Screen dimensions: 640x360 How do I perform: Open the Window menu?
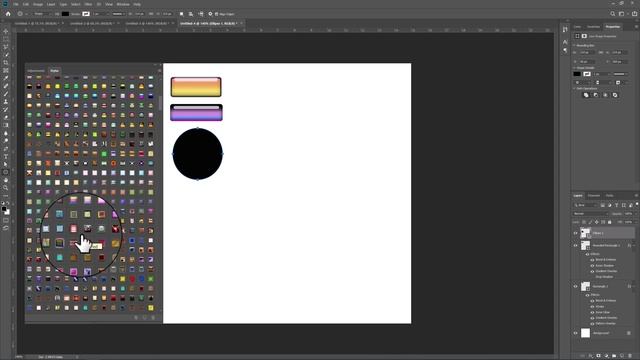click(123, 4)
